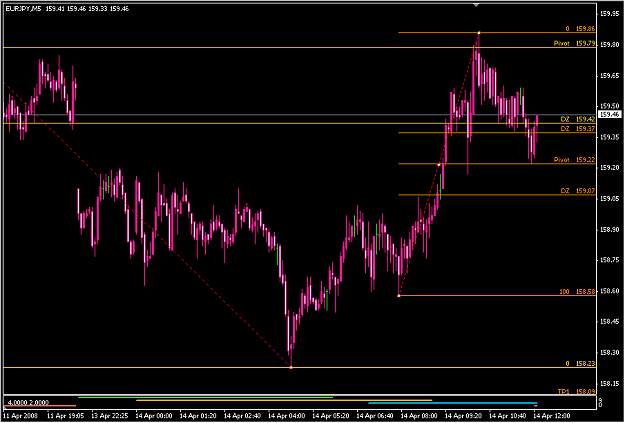Click the 158.30 price scale value
The width and height of the screenshot is (625, 423).
[x=609, y=353]
